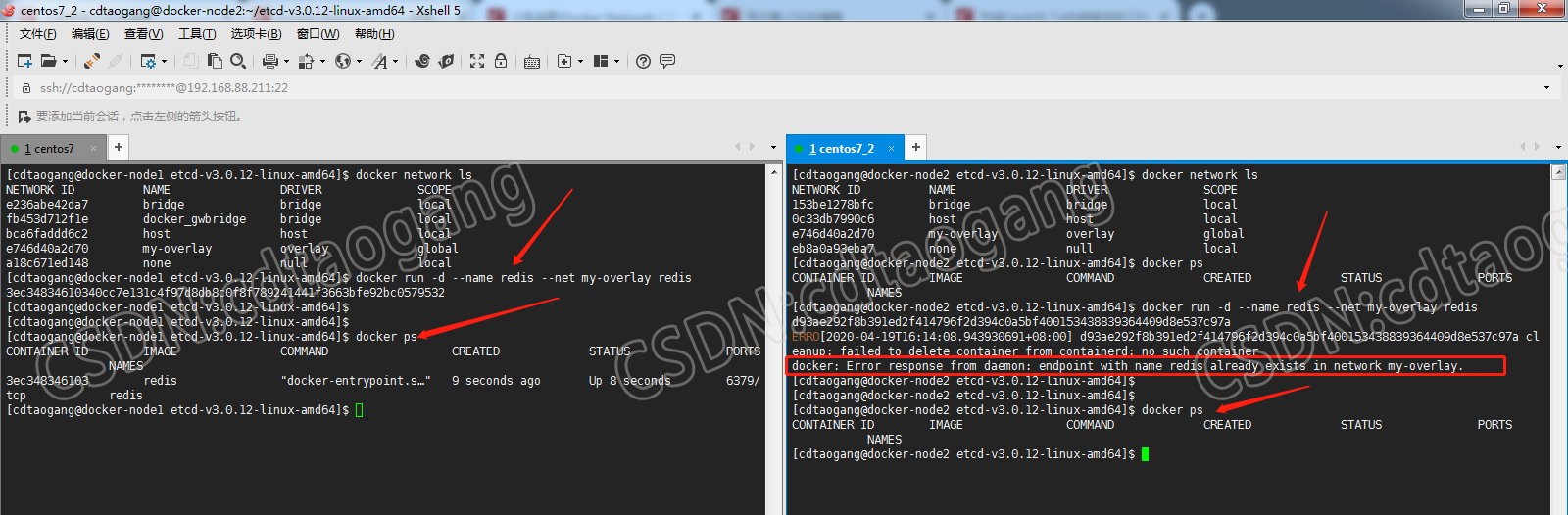Expand the file transfer dropdown arrow
The height and width of the screenshot is (515, 1568).
click(x=322, y=61)
